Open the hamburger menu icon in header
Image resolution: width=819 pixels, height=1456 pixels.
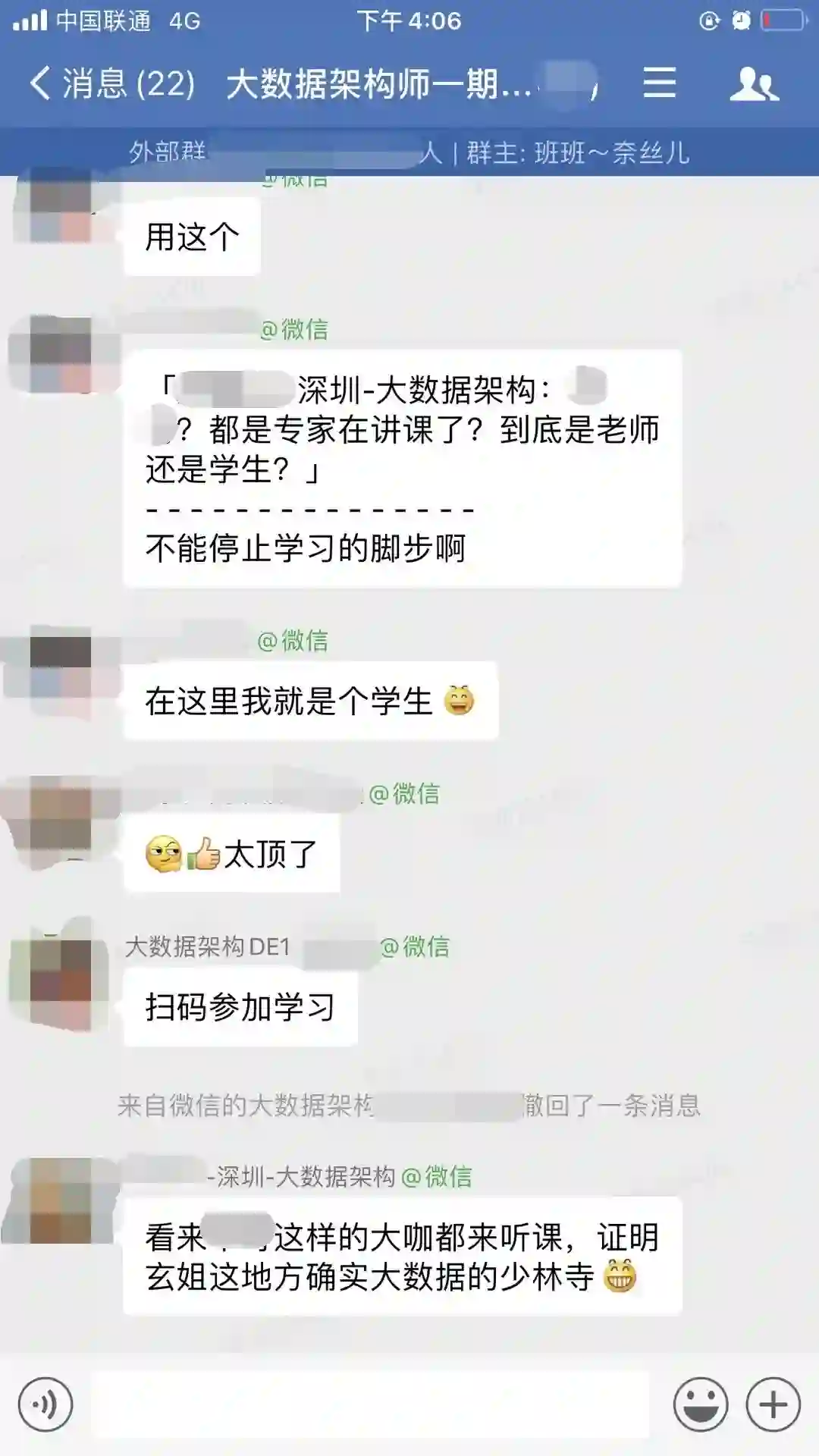click(x=659, y=82)
